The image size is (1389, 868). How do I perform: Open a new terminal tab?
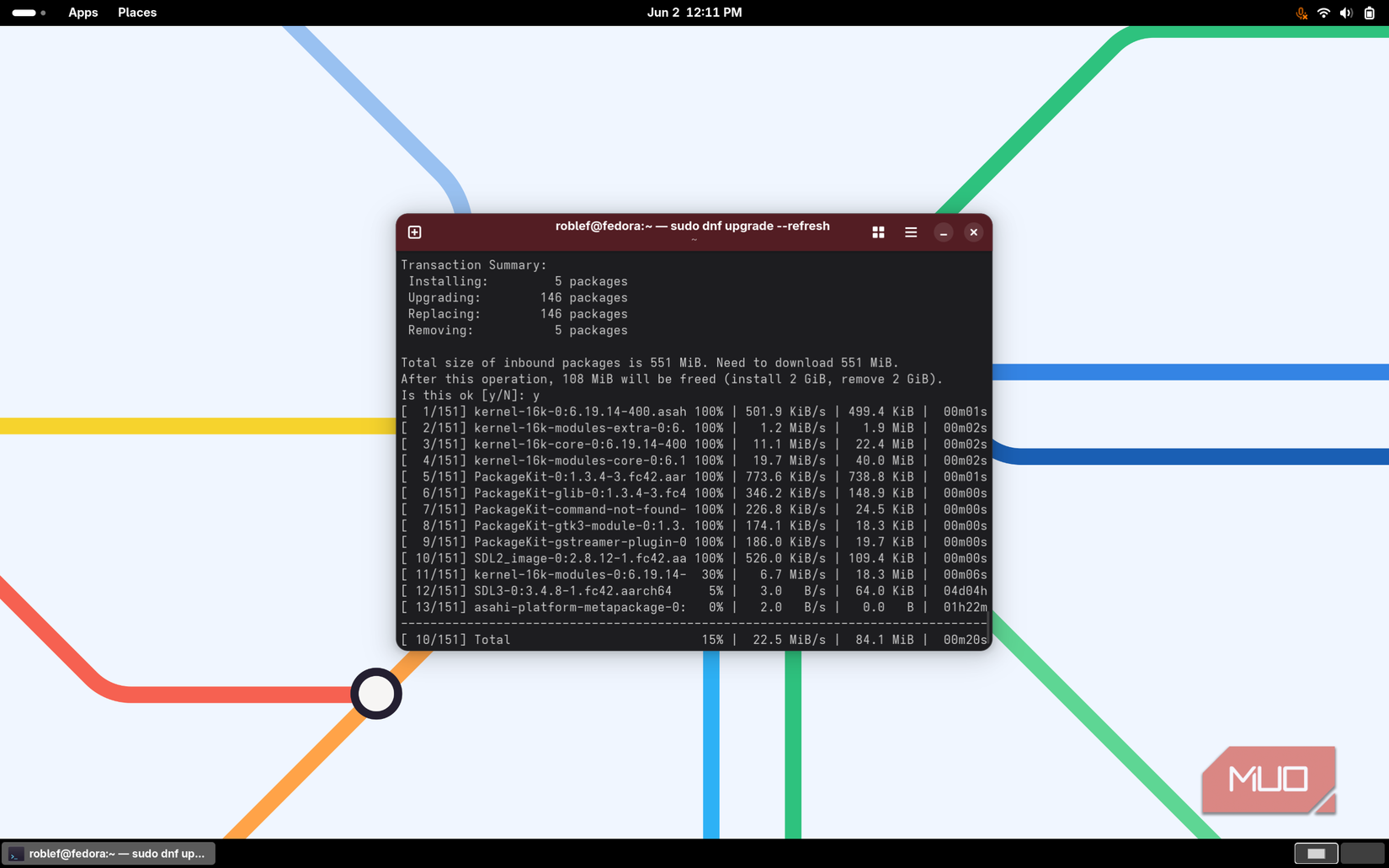pos(414,232)
